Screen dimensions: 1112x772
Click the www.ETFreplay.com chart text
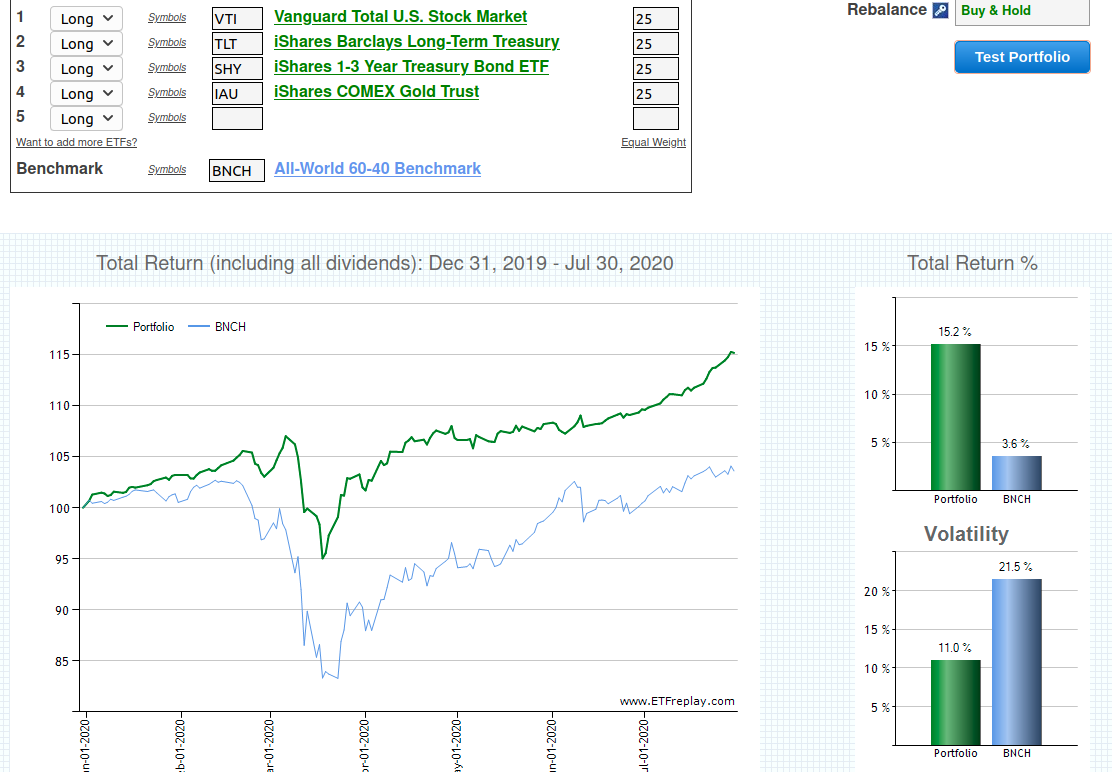(x=677, y=701)
